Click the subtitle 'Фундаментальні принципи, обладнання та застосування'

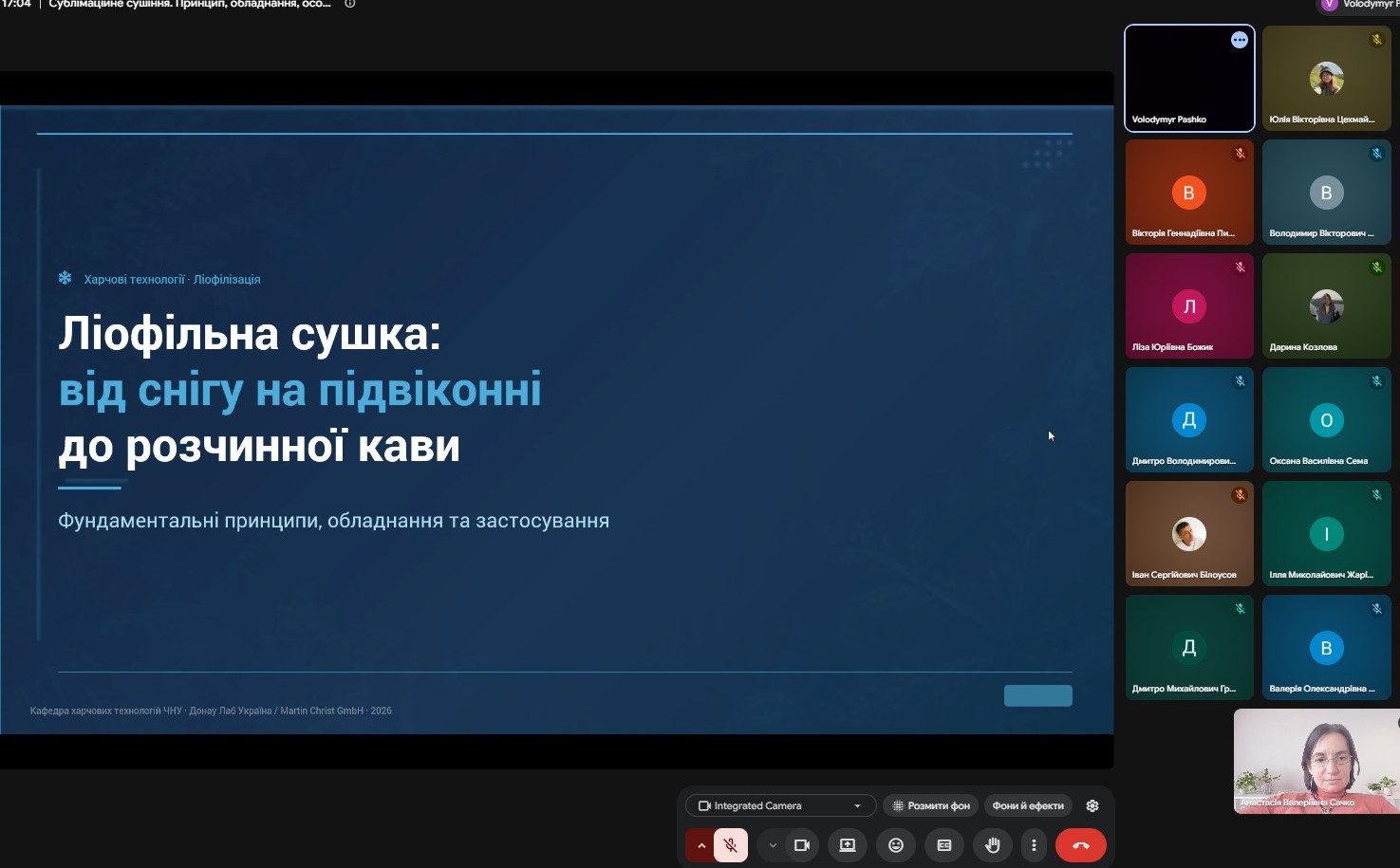333,521
